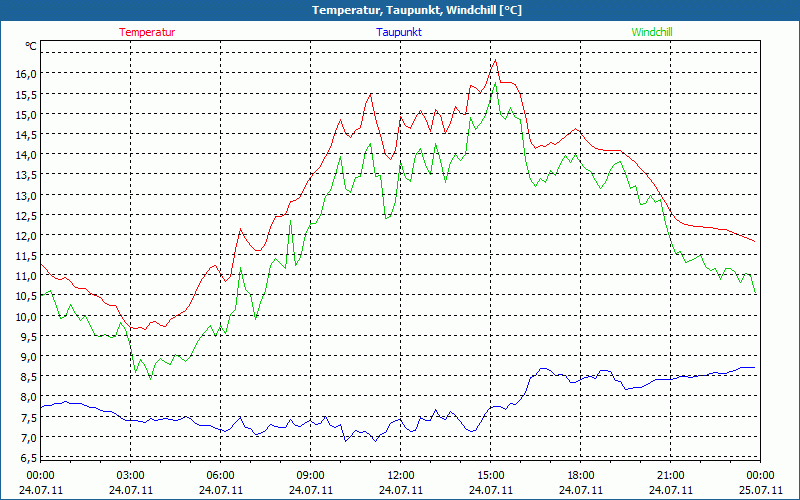800x500 pixels.
Task: Click the 15,5 value on the y-axis
Action: click(27, 94)
